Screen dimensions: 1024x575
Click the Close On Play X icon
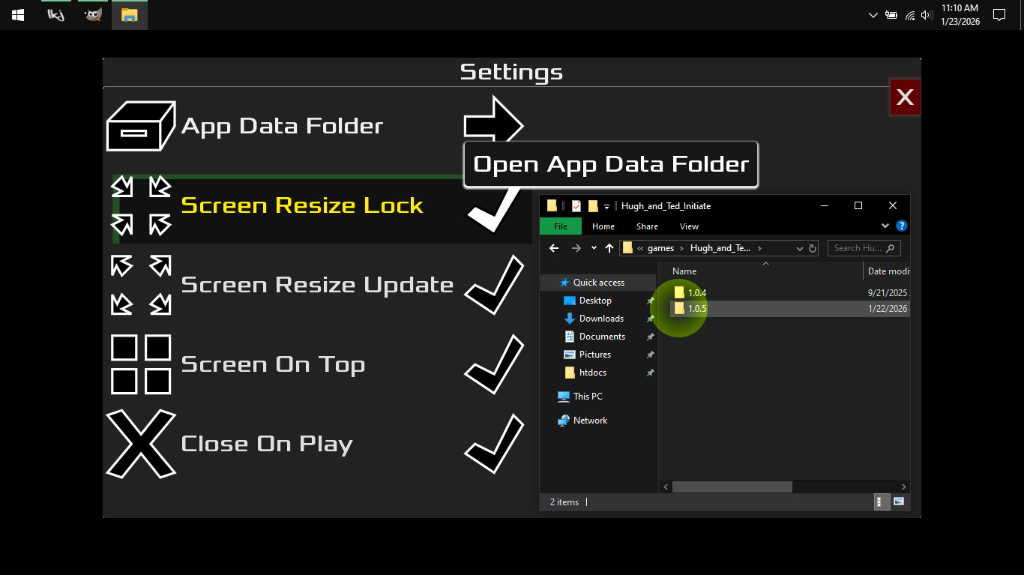[141, 444]
